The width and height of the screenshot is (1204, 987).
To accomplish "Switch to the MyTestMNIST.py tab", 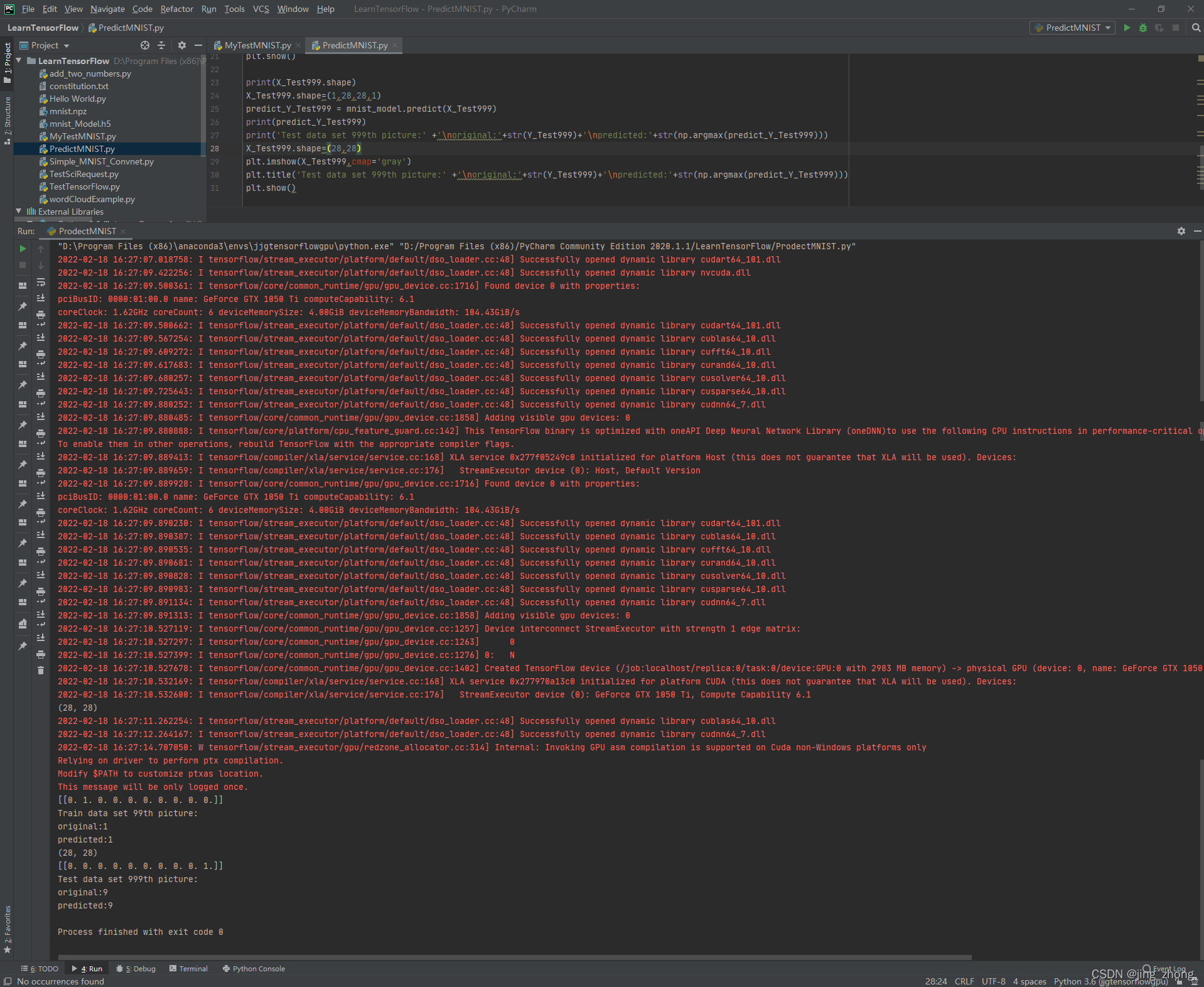I will pos(257,45).
